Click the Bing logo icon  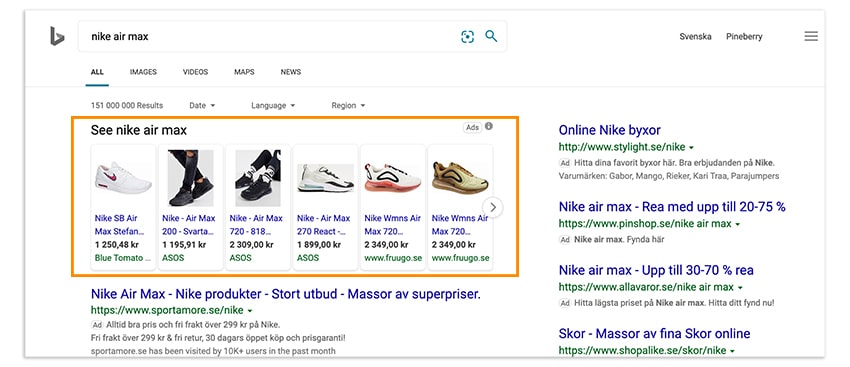point(57,37)
